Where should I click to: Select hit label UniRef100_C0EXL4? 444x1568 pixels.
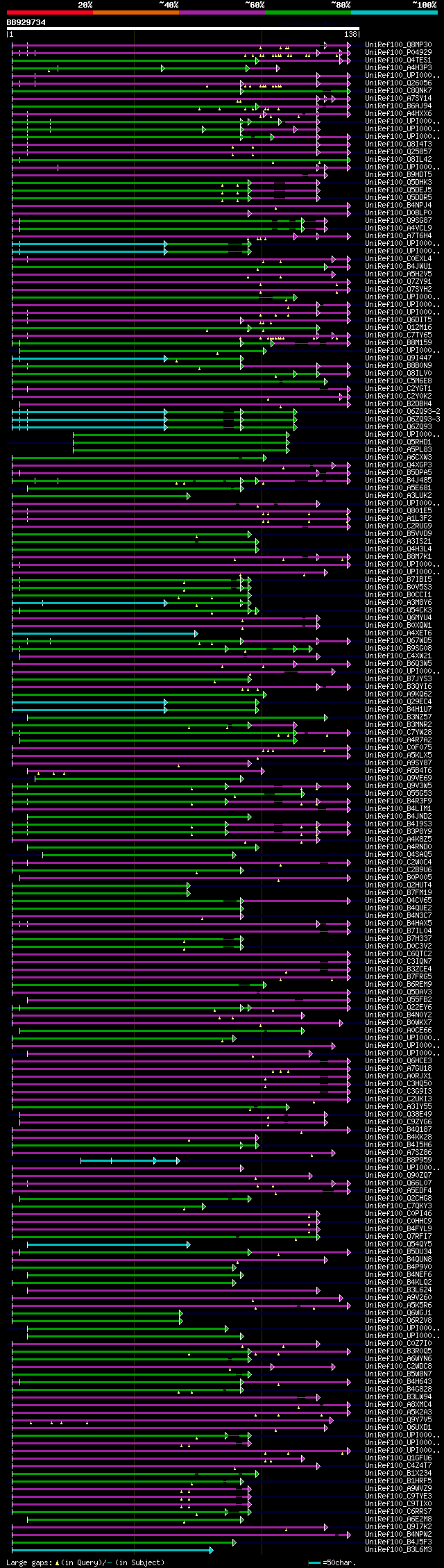pyautogui.click(x=398, y=258)
